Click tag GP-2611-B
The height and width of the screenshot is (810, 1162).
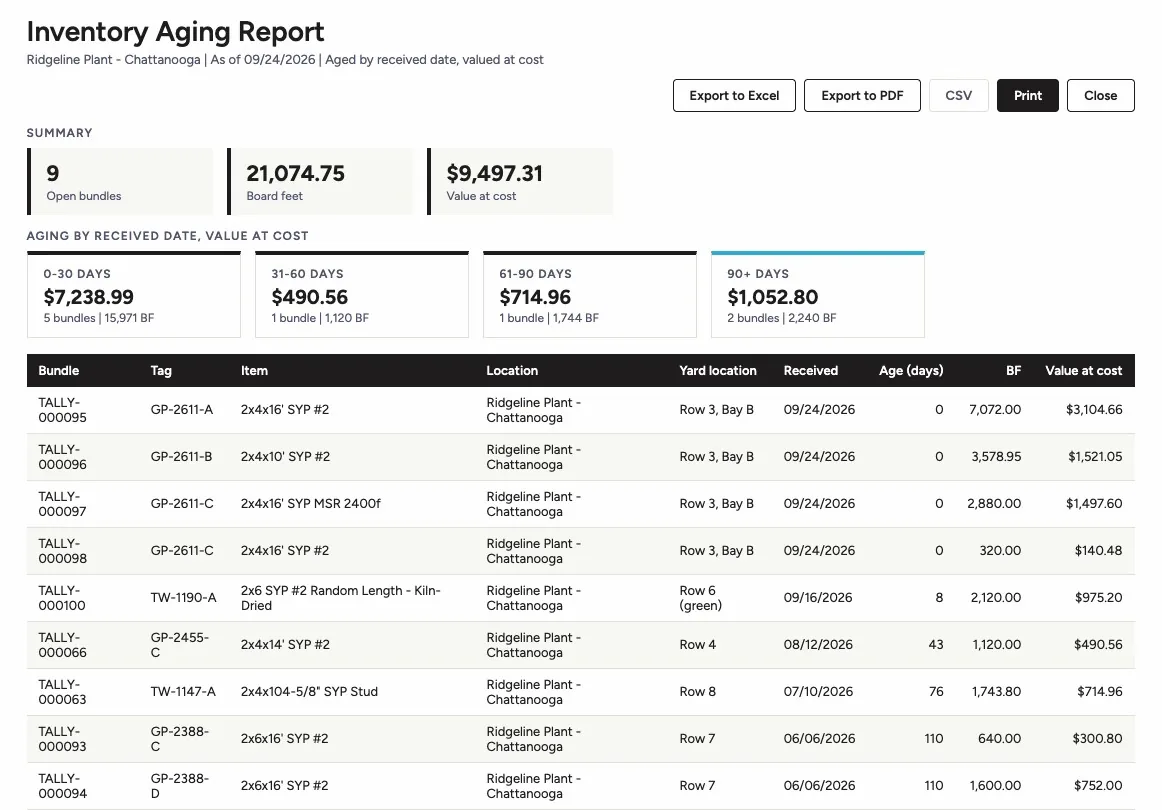[x=182, y=457]
